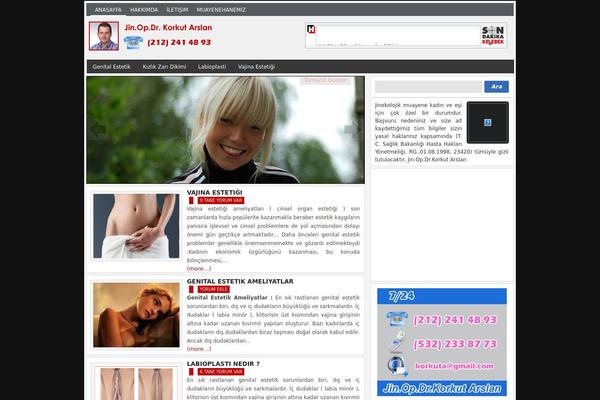Click the (532) 233 87 73 mobile number
This screenshot has width=600, height=400.
(x=455, y=344)
